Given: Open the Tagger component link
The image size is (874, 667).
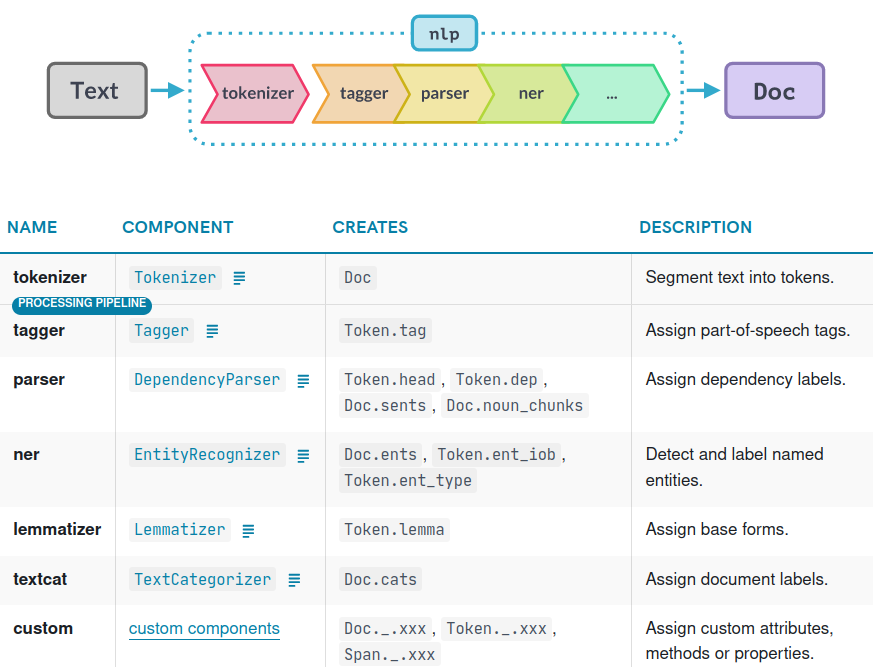Looking at the screenshot, I should [161, 331].
